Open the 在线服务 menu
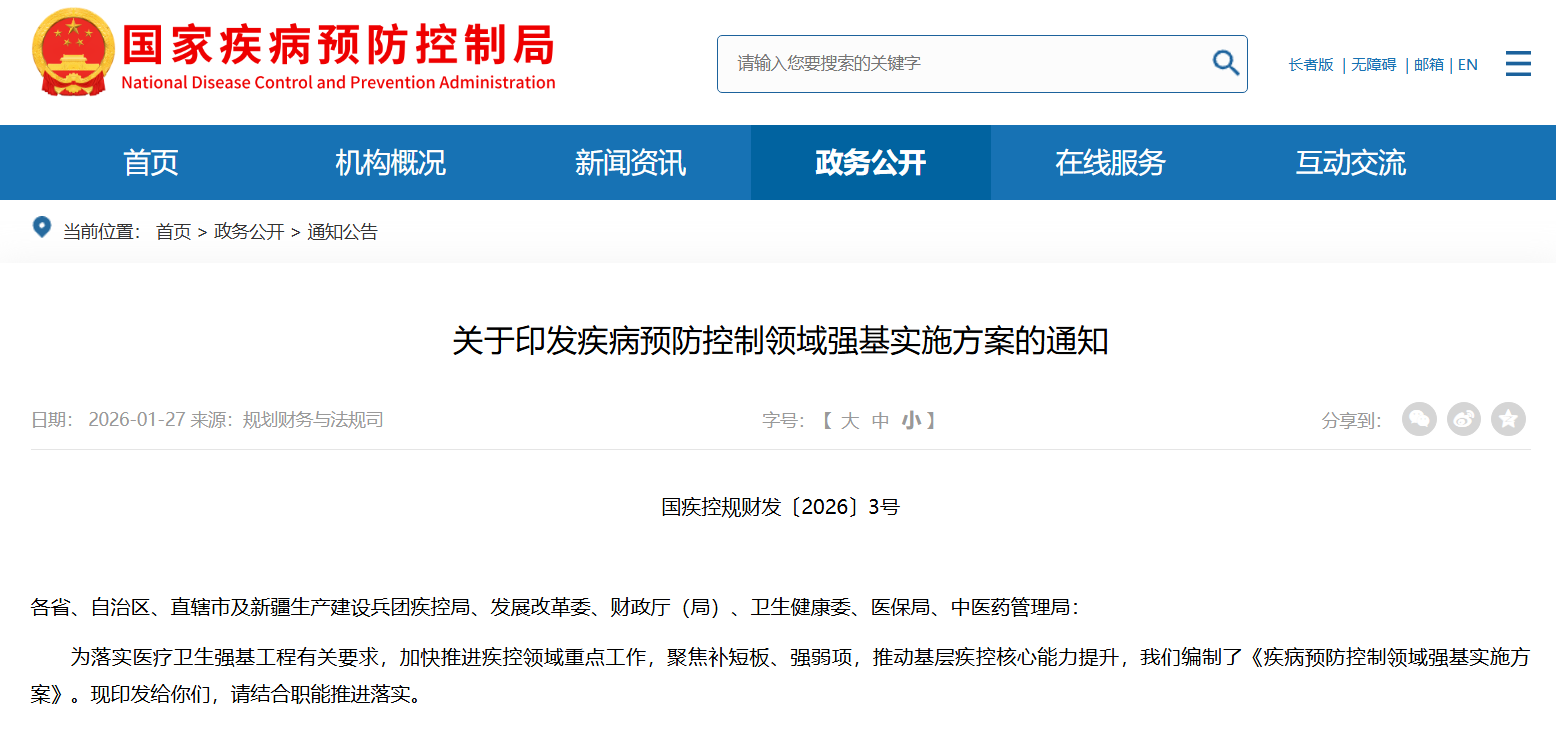Image resolution: width=1556 pixels, height=735 pixels. [1110, 162]
